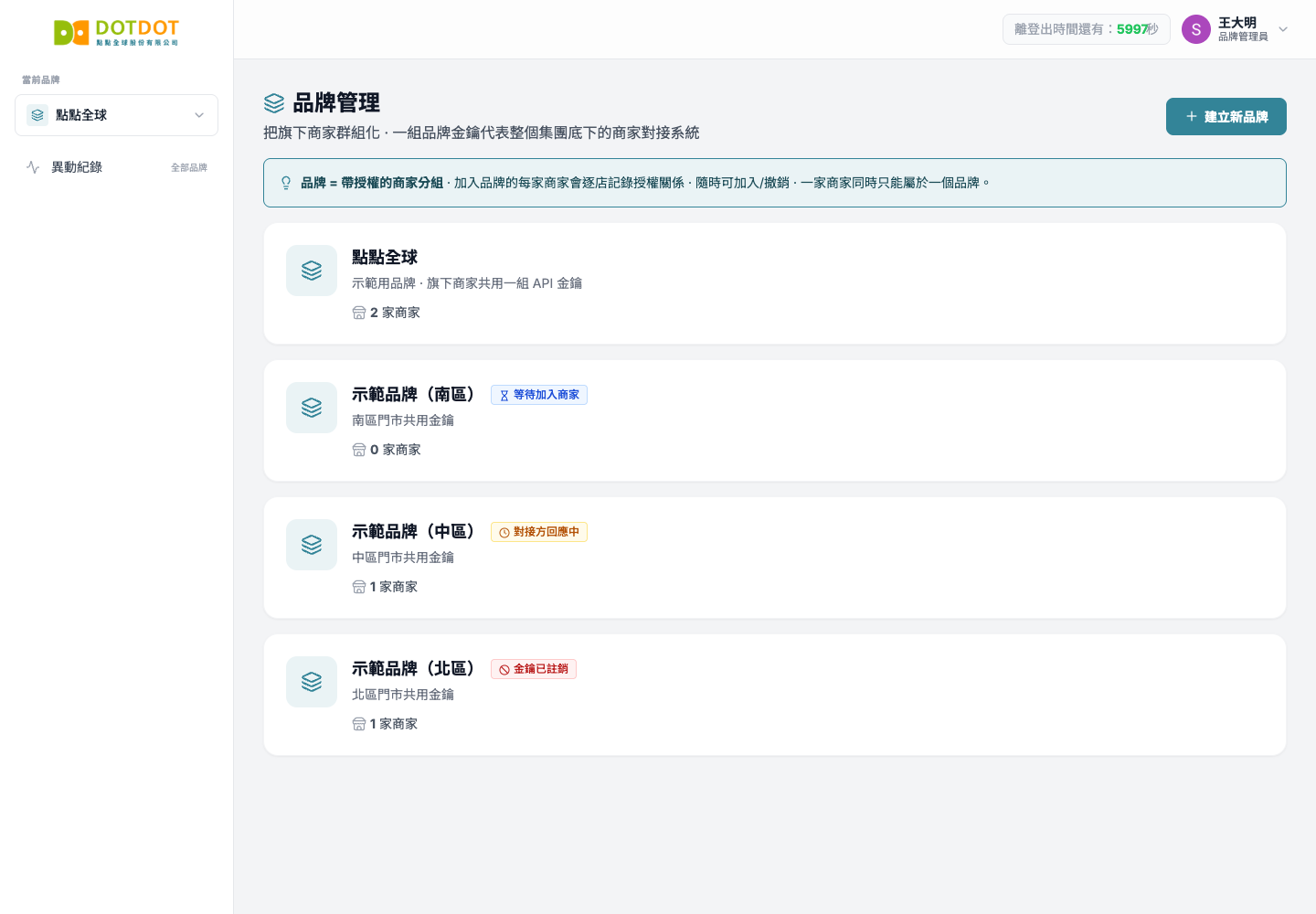Click the hourglass icon in 等待加入商家 badge

click(x=504, y=396)
